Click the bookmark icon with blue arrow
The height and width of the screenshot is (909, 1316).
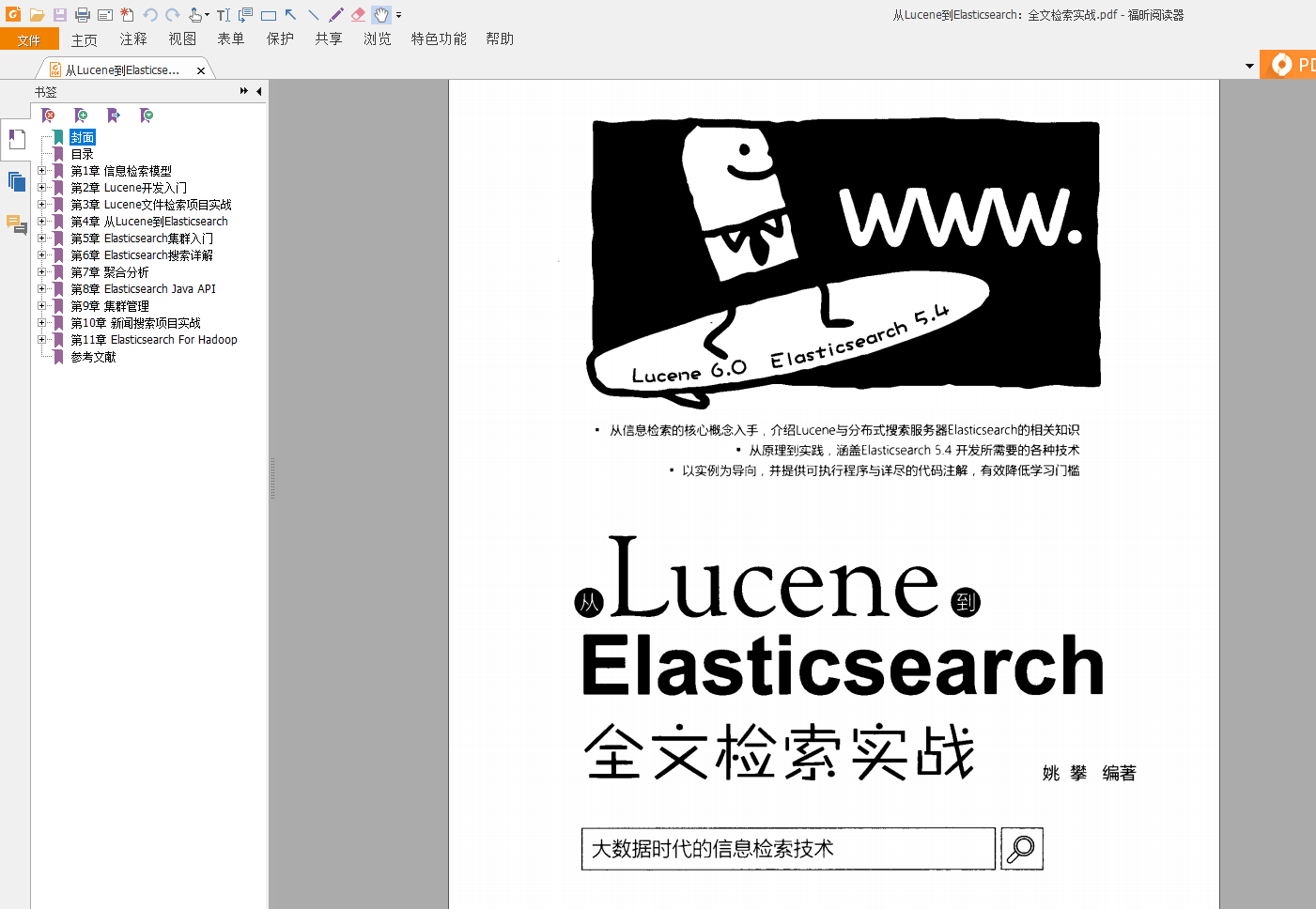(114, 116)
